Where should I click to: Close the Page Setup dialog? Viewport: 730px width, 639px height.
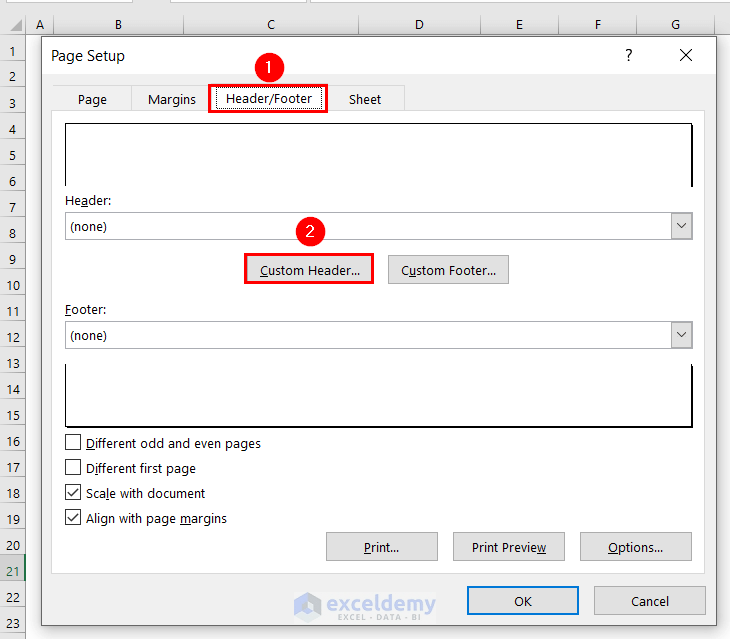tap(685, 55)
